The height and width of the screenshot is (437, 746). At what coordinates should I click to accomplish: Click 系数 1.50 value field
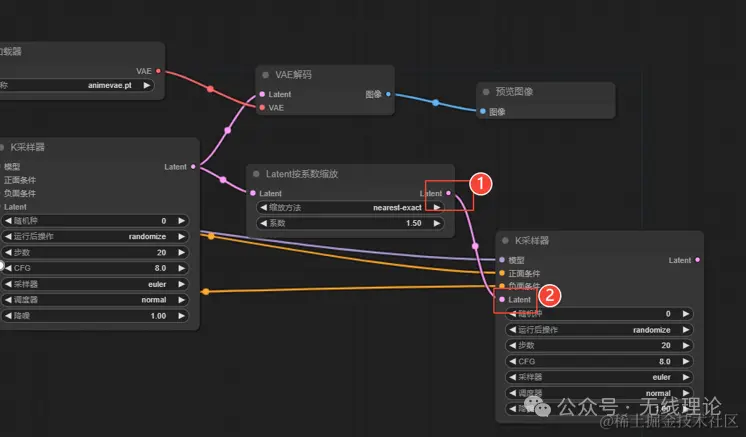click(x=350, y=223)
